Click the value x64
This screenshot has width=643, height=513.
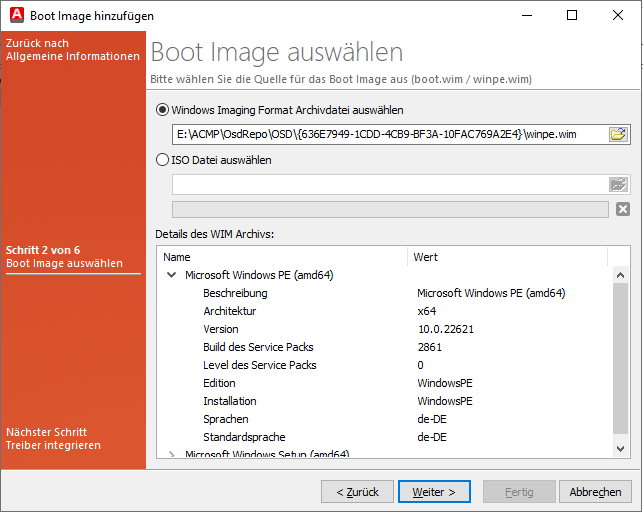pyautogui.click(x=426, y=311)
